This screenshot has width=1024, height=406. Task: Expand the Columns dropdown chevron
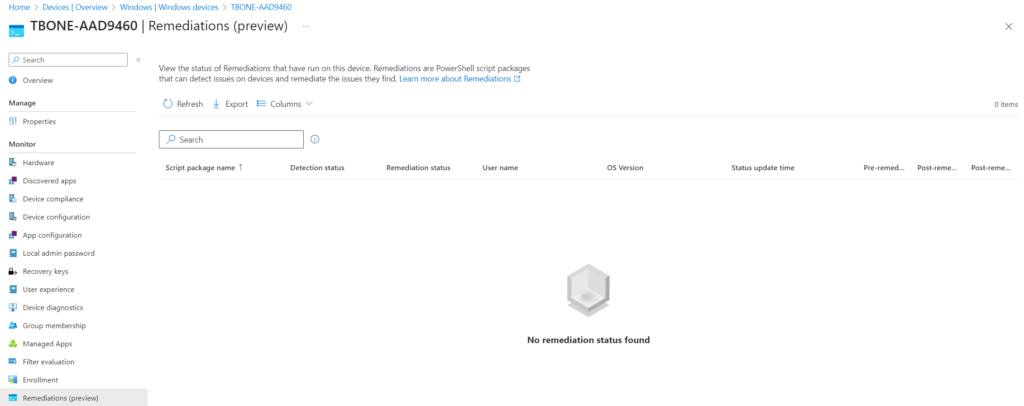tap(309, 104)
